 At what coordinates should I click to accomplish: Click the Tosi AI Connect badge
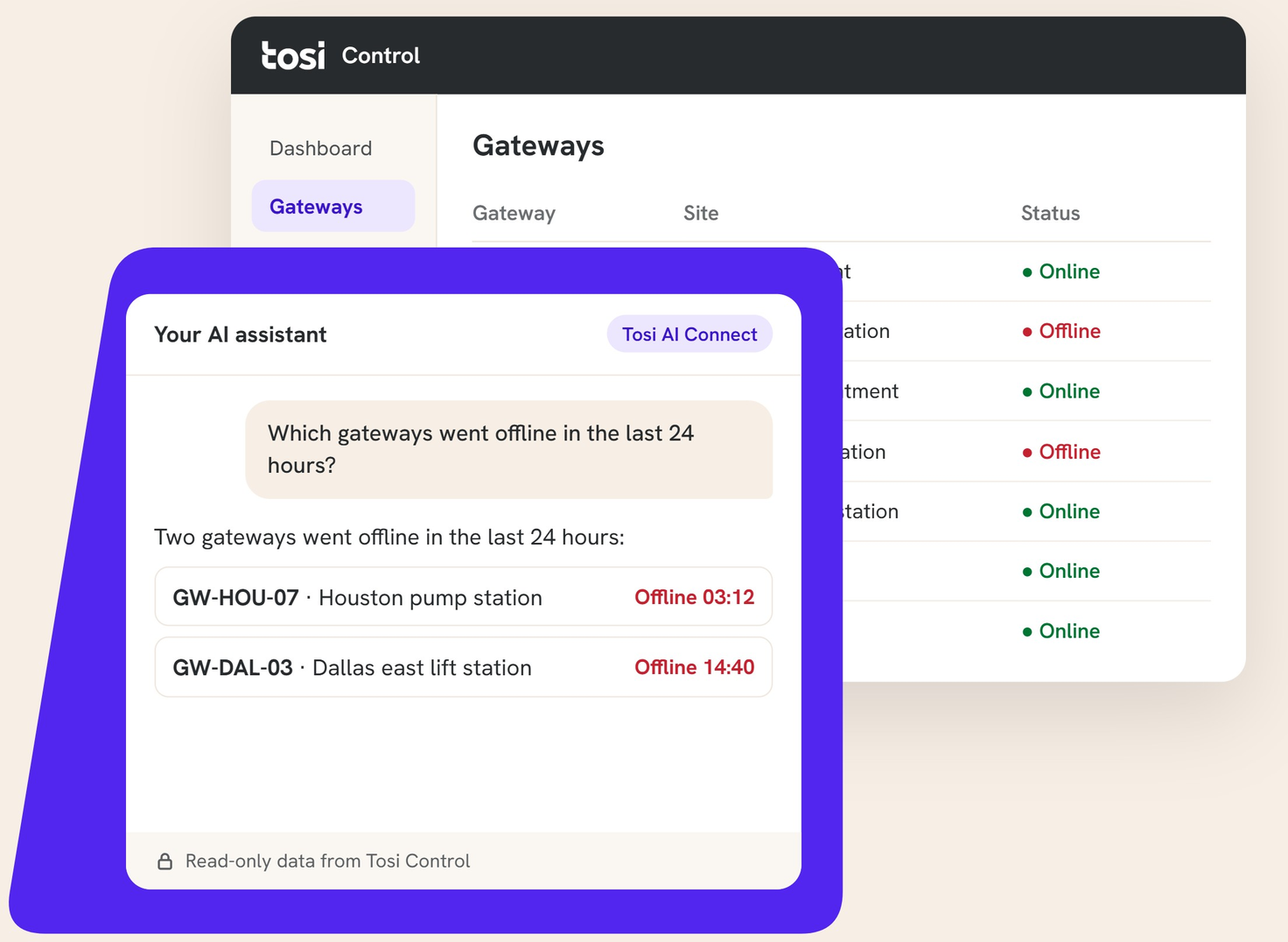689,334
